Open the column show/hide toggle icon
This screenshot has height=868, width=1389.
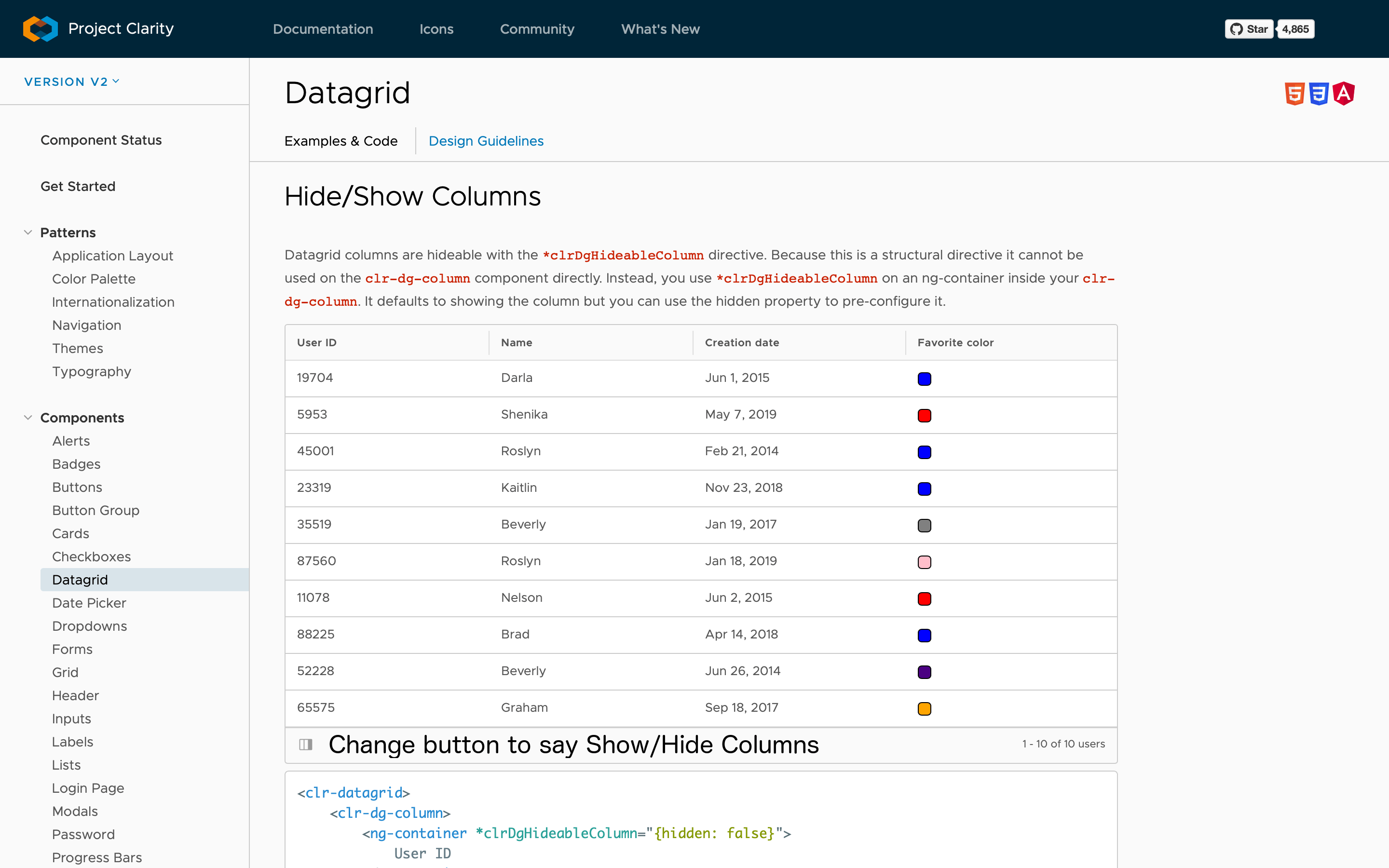[305, 745]
